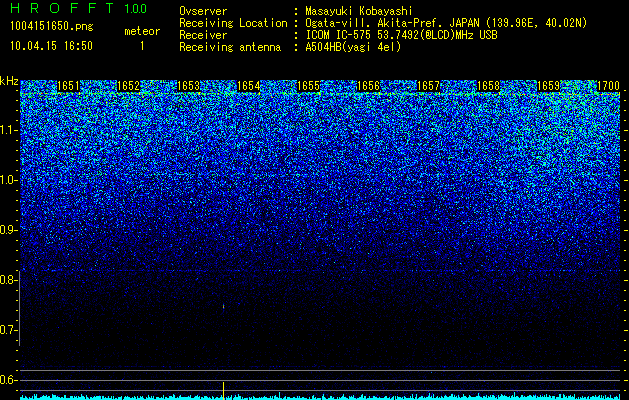629x400 pixels.
Task: Click the 0.7 kHz axis label
Action: coord(9,330)
